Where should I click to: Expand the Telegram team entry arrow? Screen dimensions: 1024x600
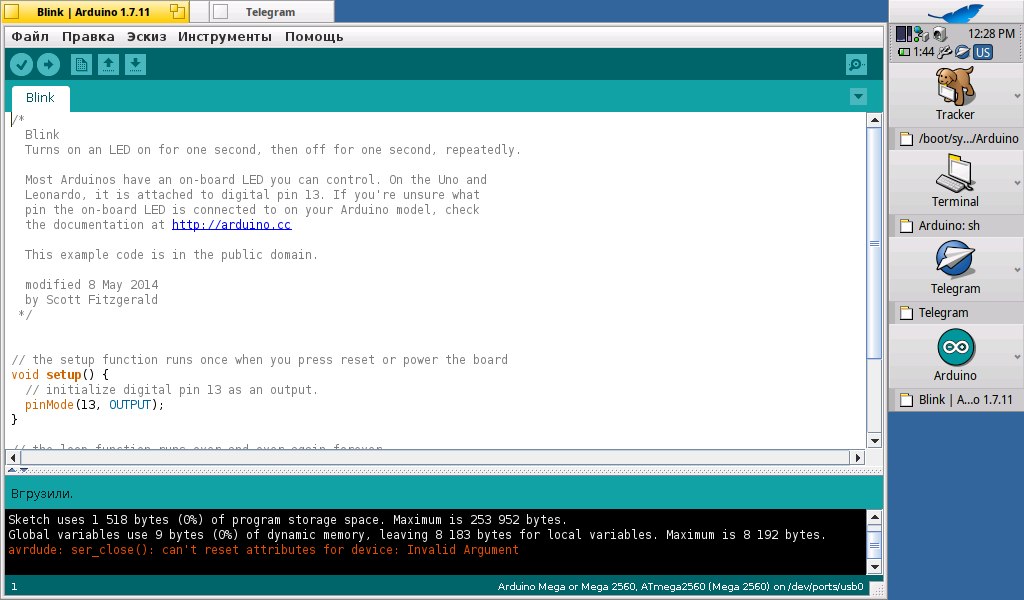coord(1017,270)
